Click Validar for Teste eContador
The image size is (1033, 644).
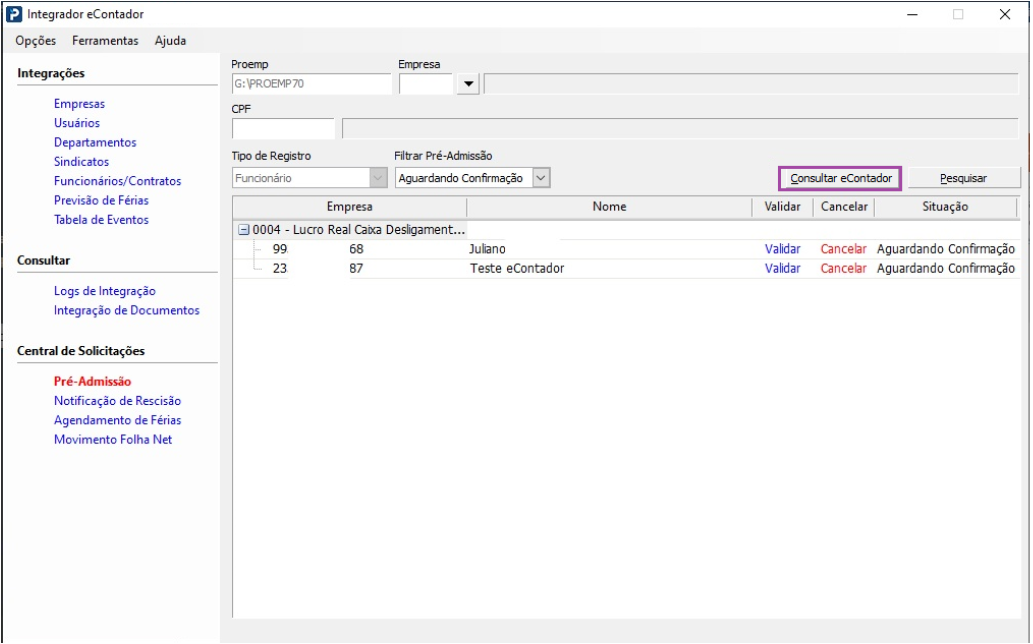point(783,269)
